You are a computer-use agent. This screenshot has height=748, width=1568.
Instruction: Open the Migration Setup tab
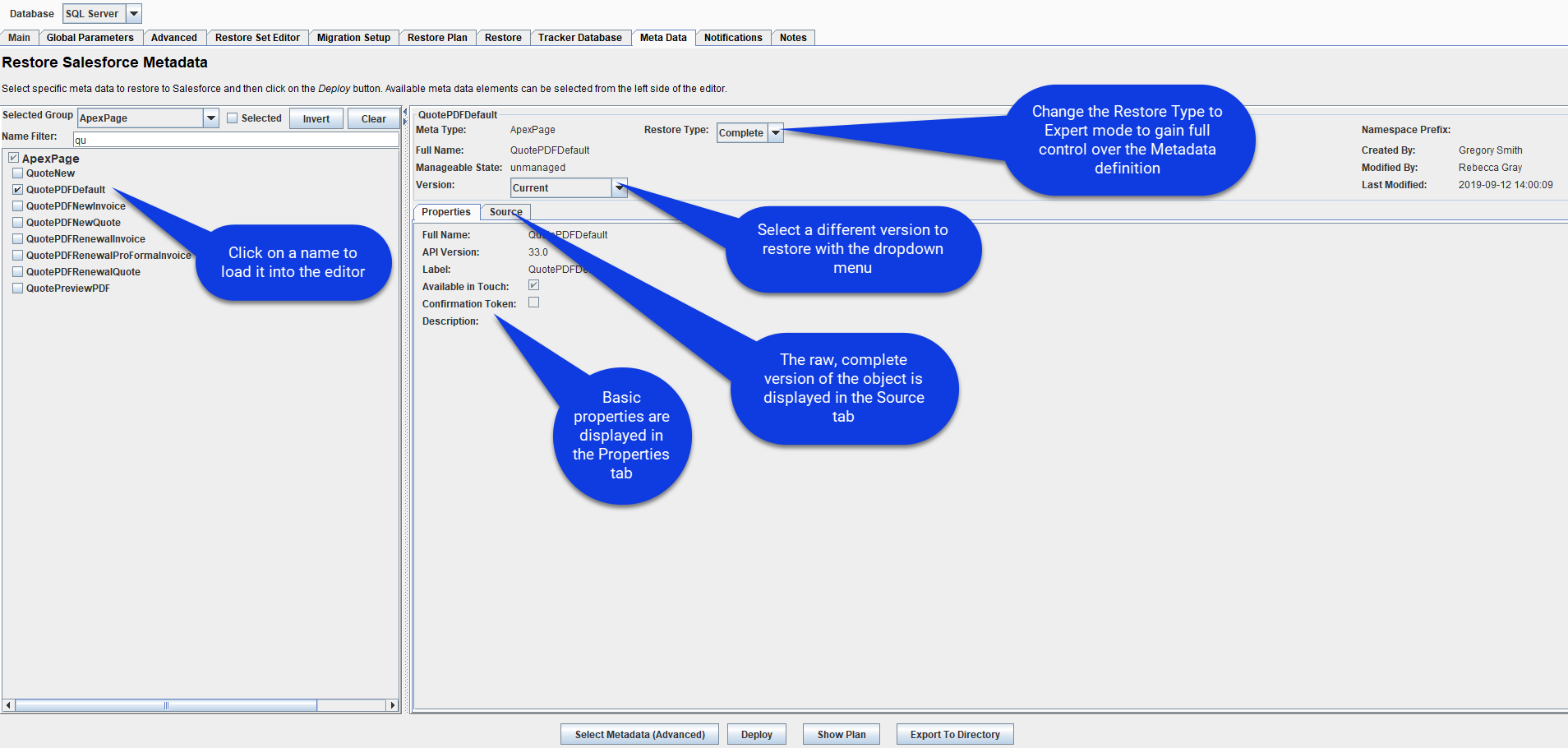click(353, 38)
